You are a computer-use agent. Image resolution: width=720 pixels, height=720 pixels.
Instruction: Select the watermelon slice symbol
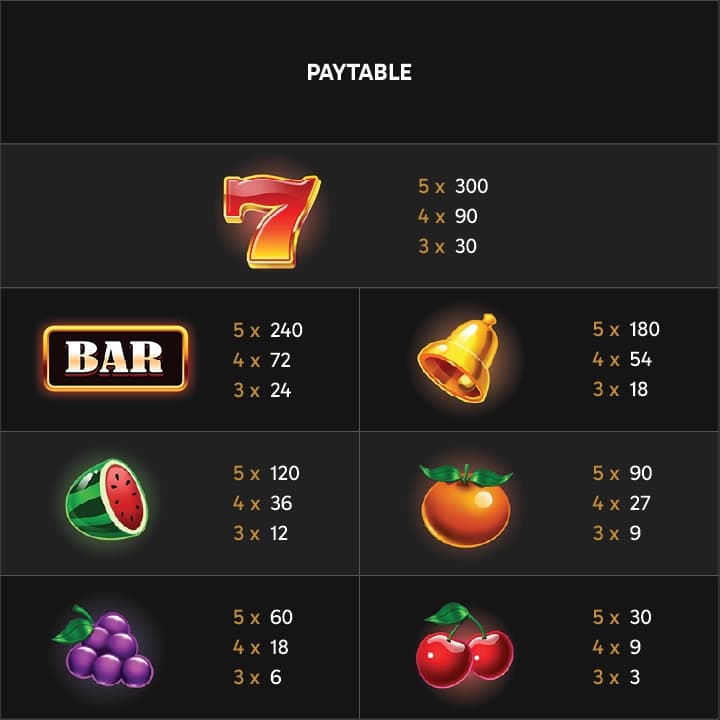107,498
